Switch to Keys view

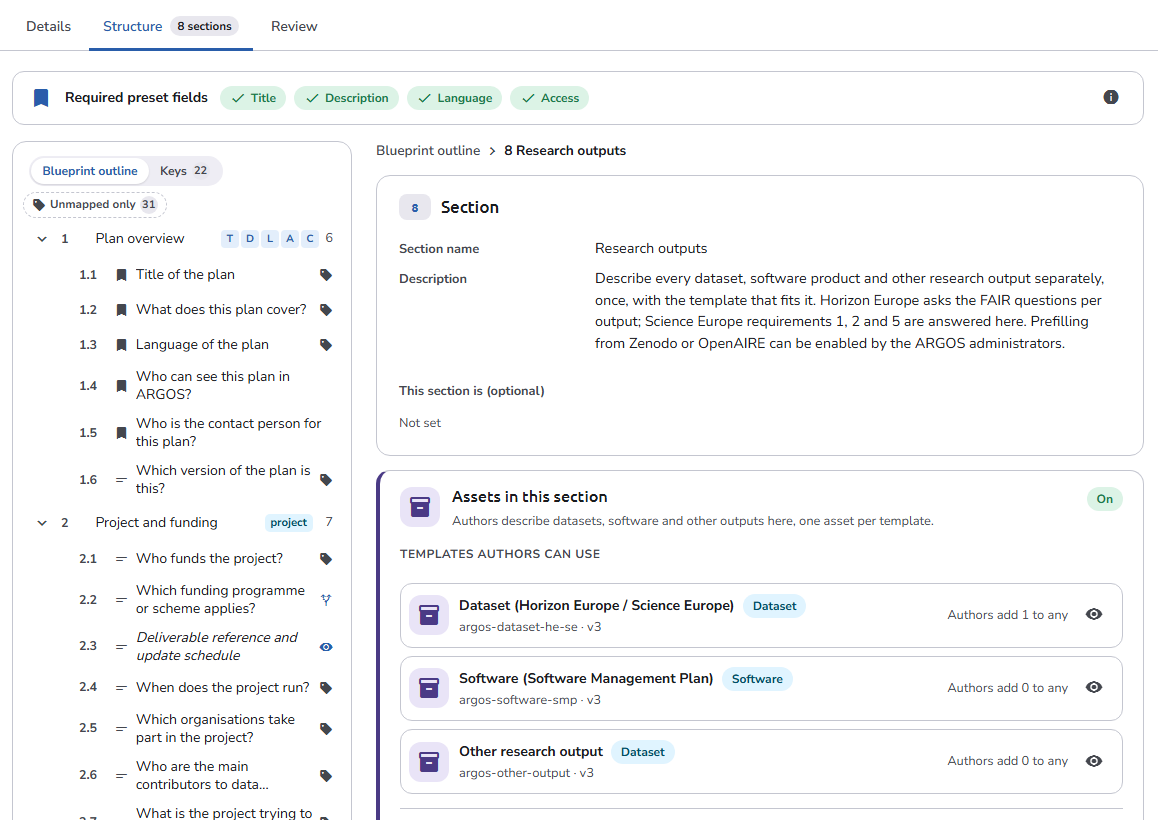pos(184,171)
